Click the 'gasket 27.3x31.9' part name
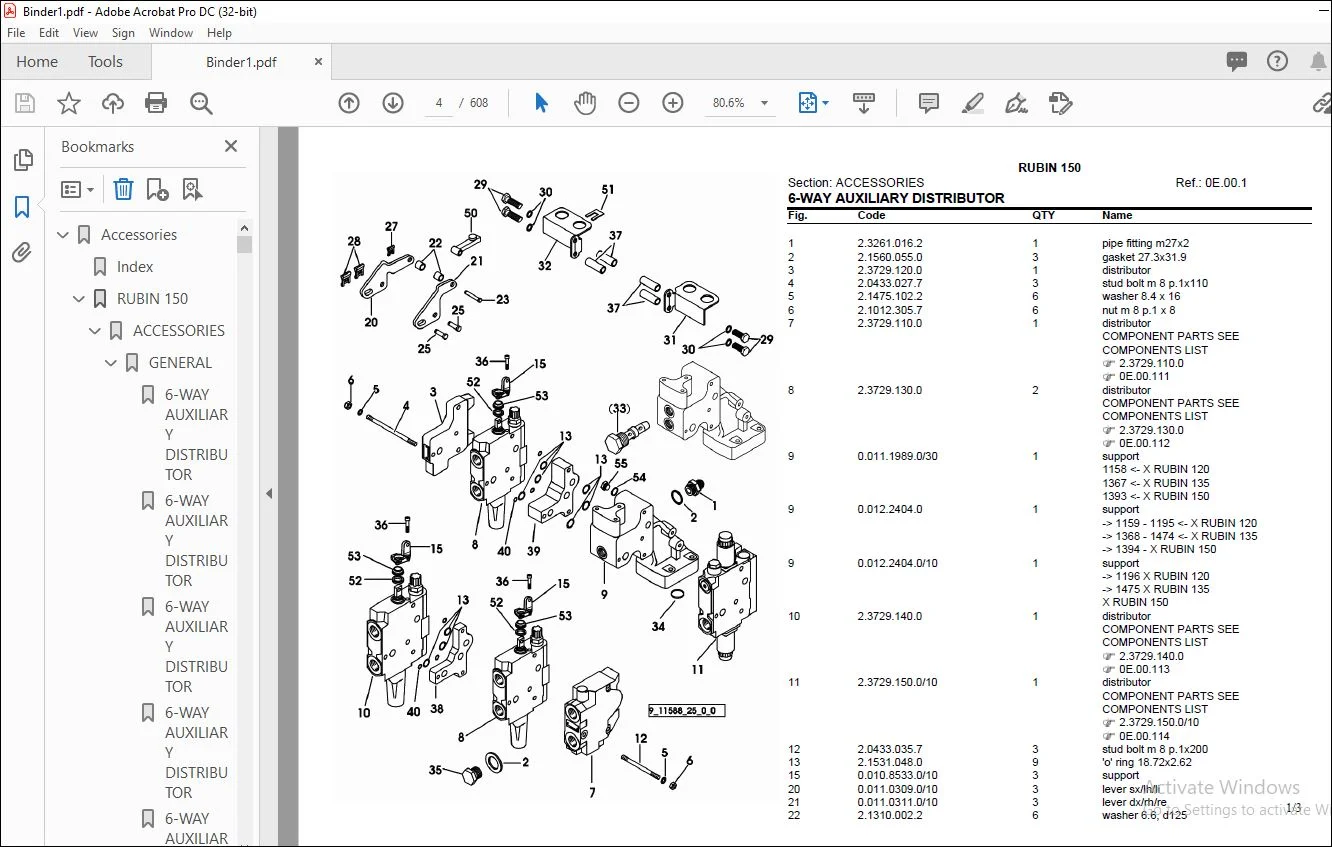The image size is (1332, 847). point(1144,257)
